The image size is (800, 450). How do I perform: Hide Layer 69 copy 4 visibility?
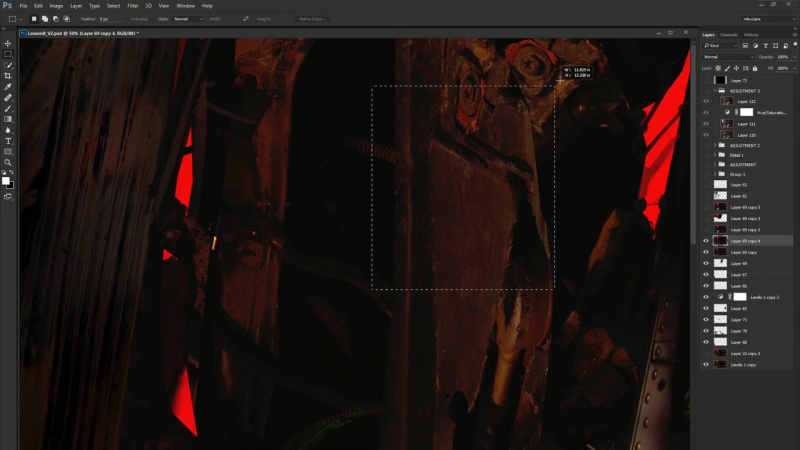click(x=706, y=241)
